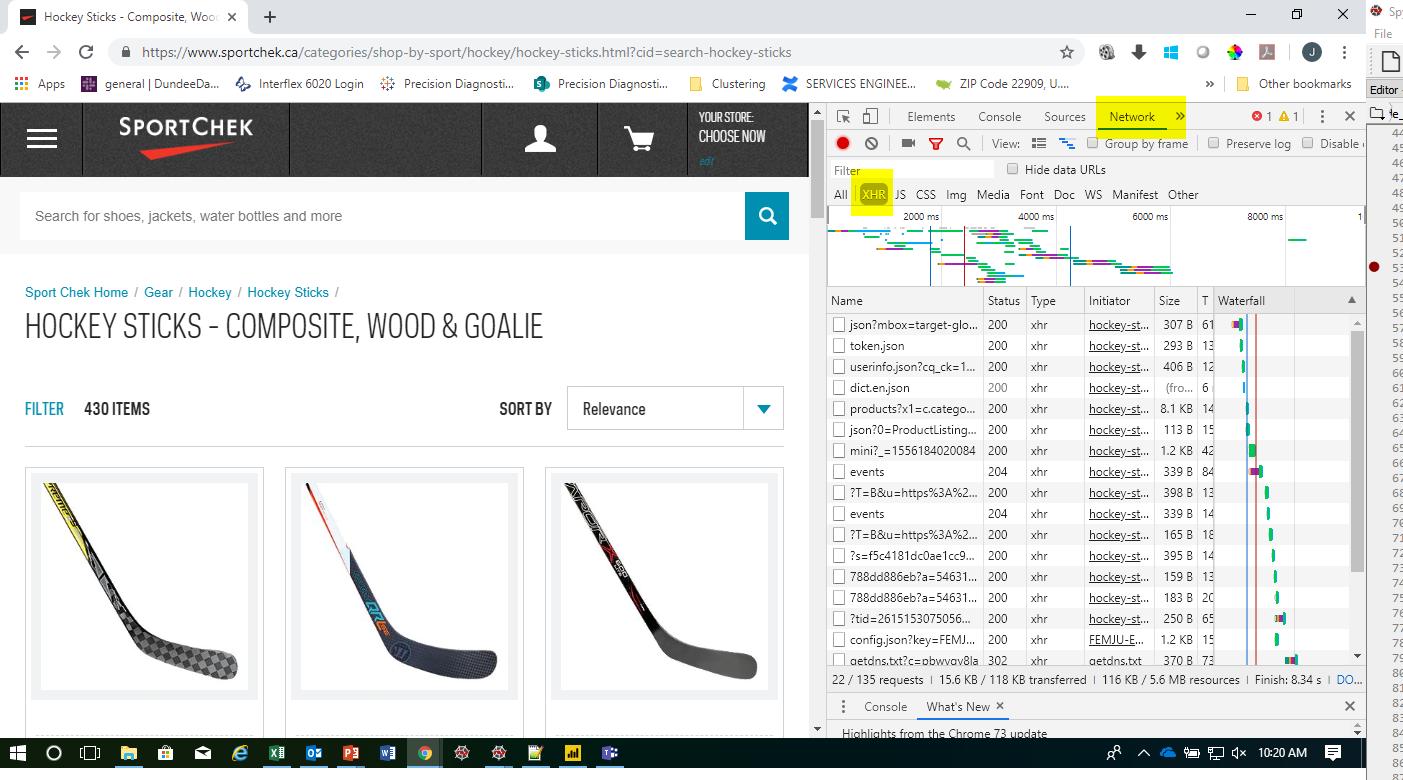Go to the Gear breadcrumb link
1403x780 pixels.
[x=159, y=293]
